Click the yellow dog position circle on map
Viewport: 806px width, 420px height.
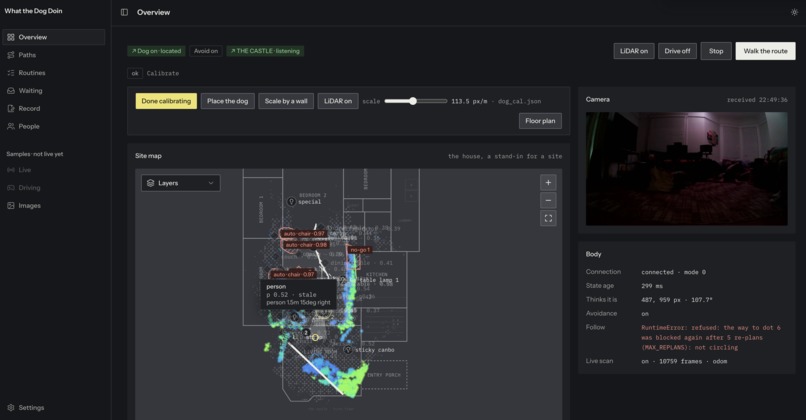point(315,337)
